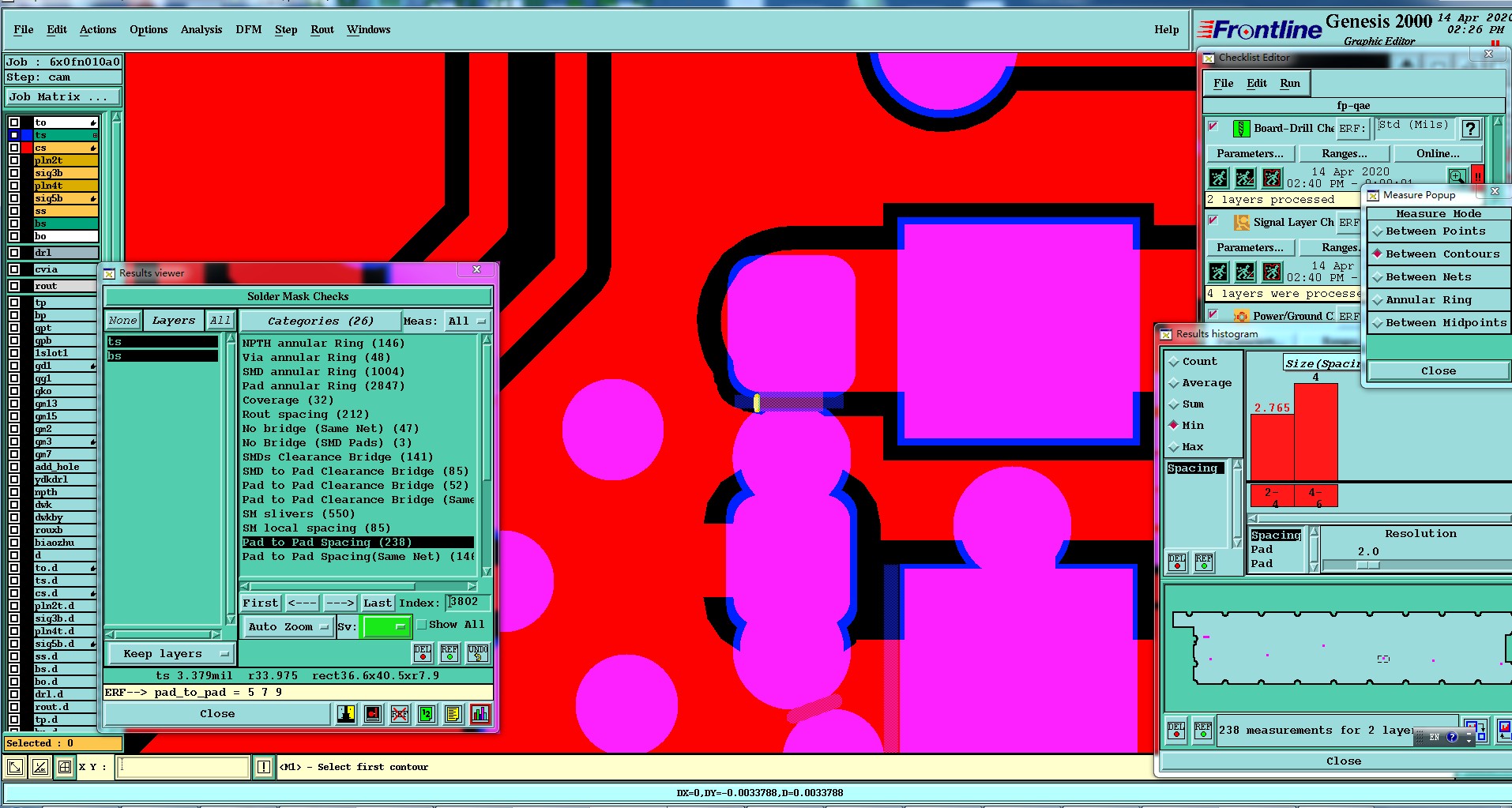Select the Count option in Results histogram
The width and height of the screenshot is (1512, 808).
1193,362
